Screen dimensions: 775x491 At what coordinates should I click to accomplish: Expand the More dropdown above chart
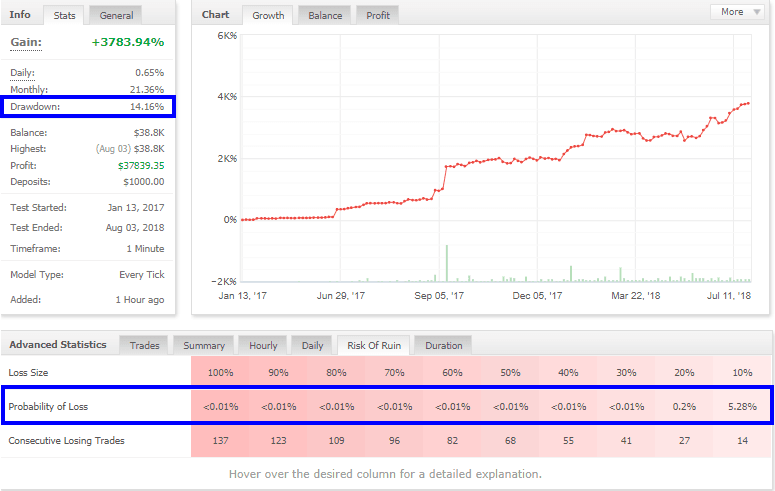tap(738, 12)
